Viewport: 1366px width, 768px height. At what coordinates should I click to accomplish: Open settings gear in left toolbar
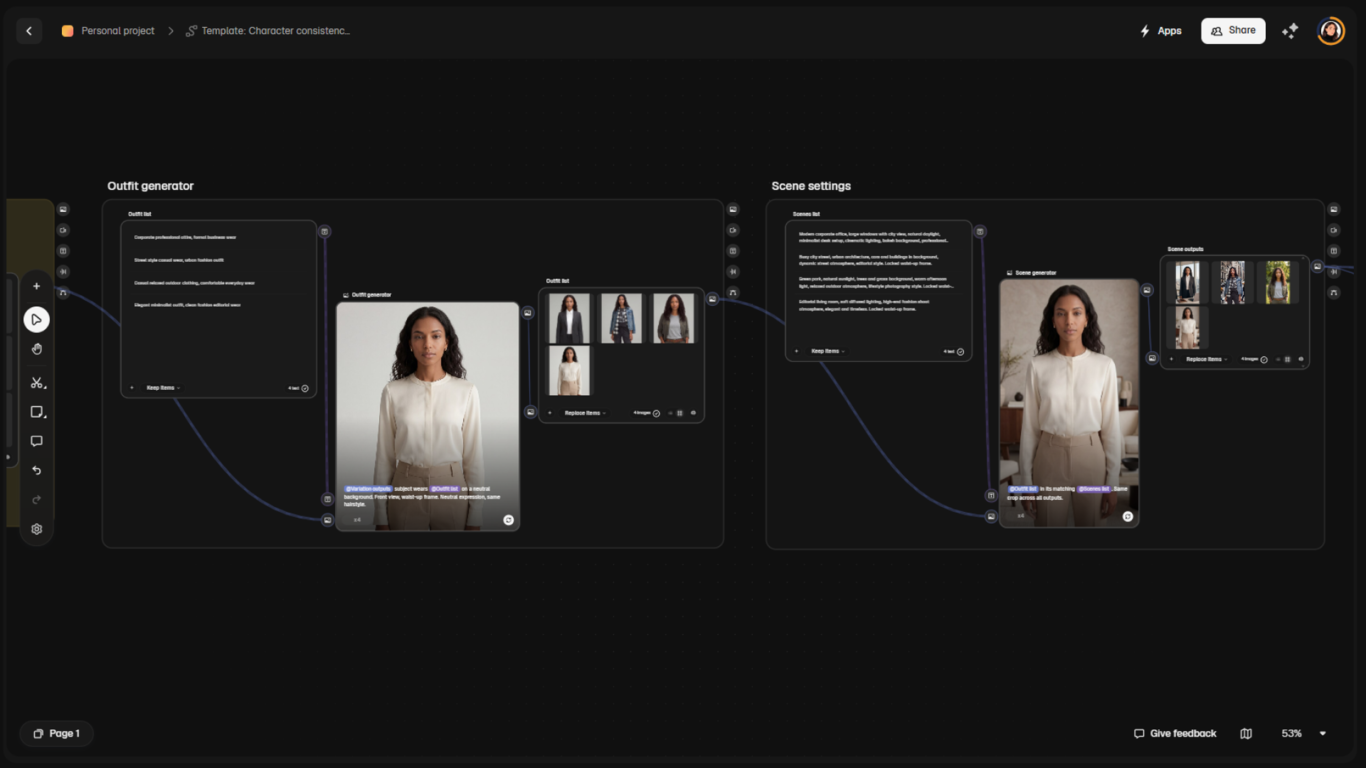(x=37, y=529)
